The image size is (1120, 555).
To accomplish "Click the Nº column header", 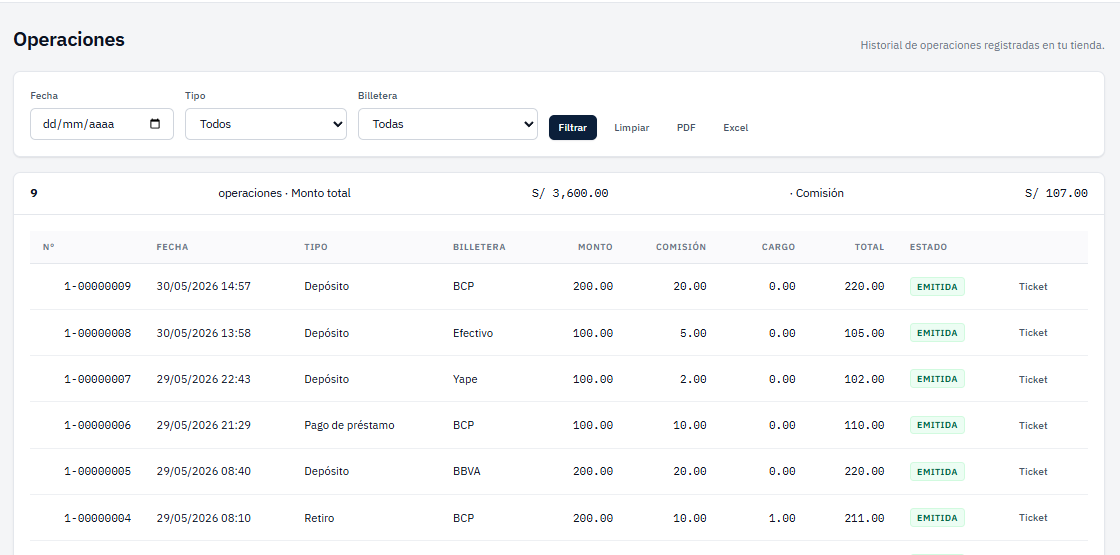I will pos(49,247).
